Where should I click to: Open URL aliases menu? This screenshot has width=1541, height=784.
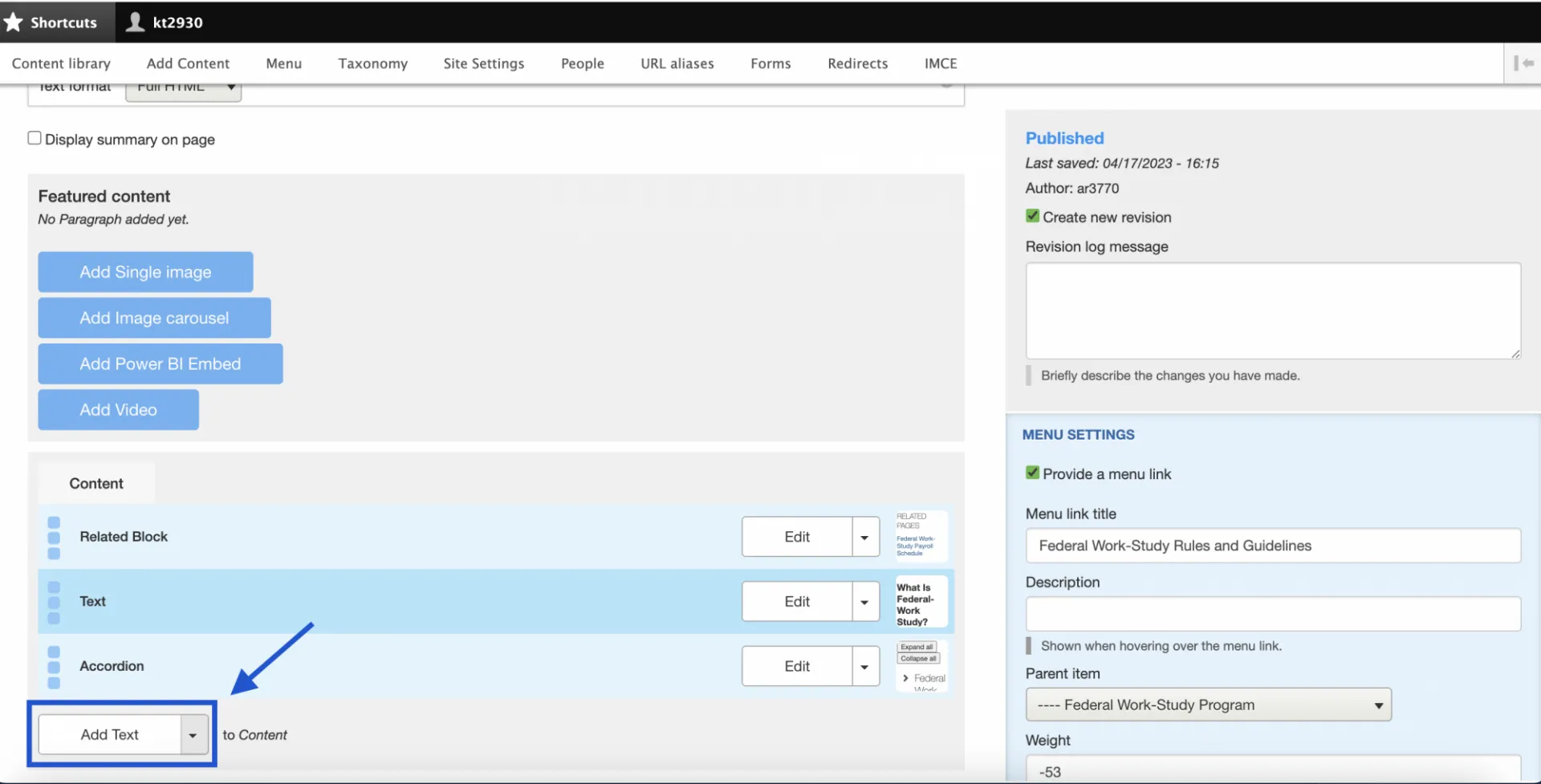point(677,63)
